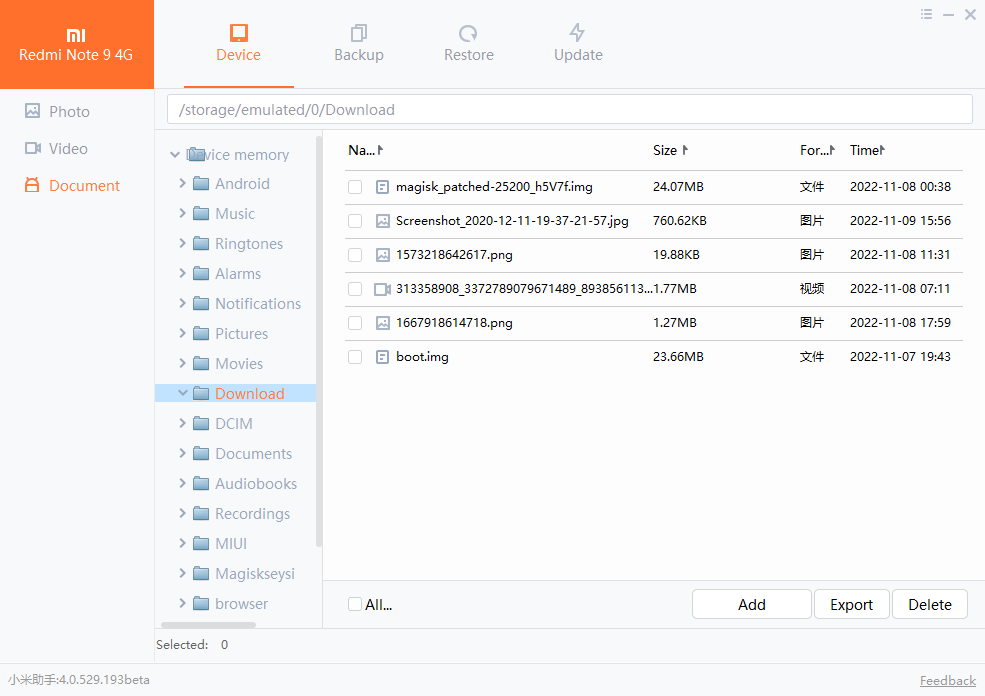Expand the Alarms folder node
Image resolution: width=985 pixels, height=696 pixels.
(x=182, y=273)
